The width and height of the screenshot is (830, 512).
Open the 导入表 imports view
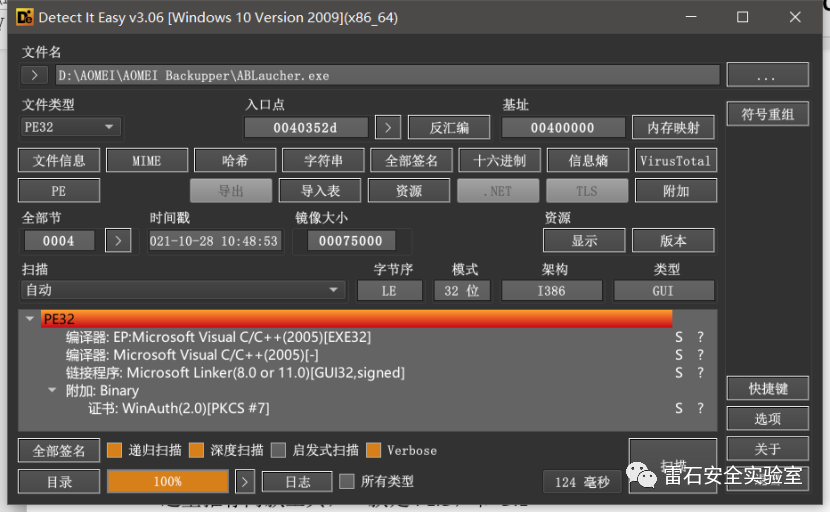tap(320, 191)
